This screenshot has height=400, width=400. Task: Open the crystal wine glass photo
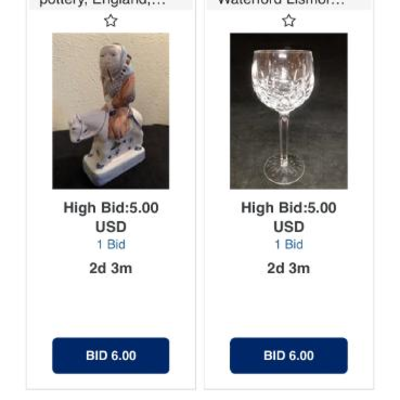click(x=289, y=111)
